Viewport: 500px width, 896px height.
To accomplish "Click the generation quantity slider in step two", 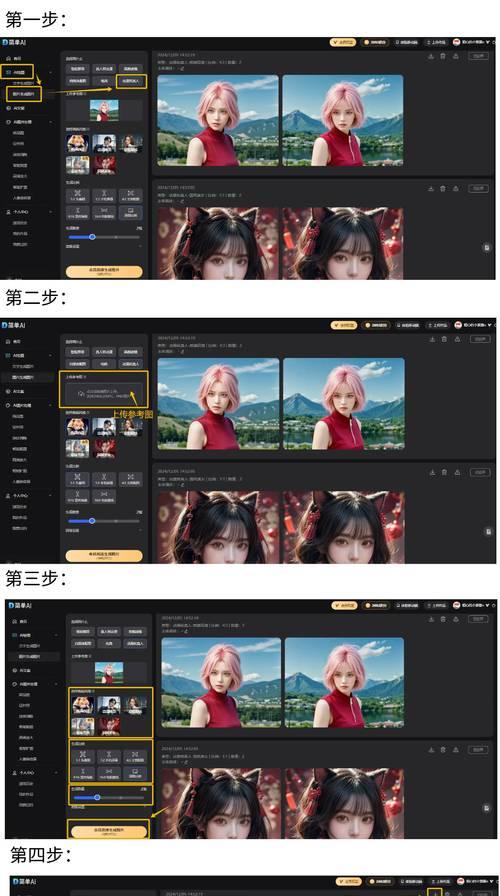I will [x=104, y=521].
